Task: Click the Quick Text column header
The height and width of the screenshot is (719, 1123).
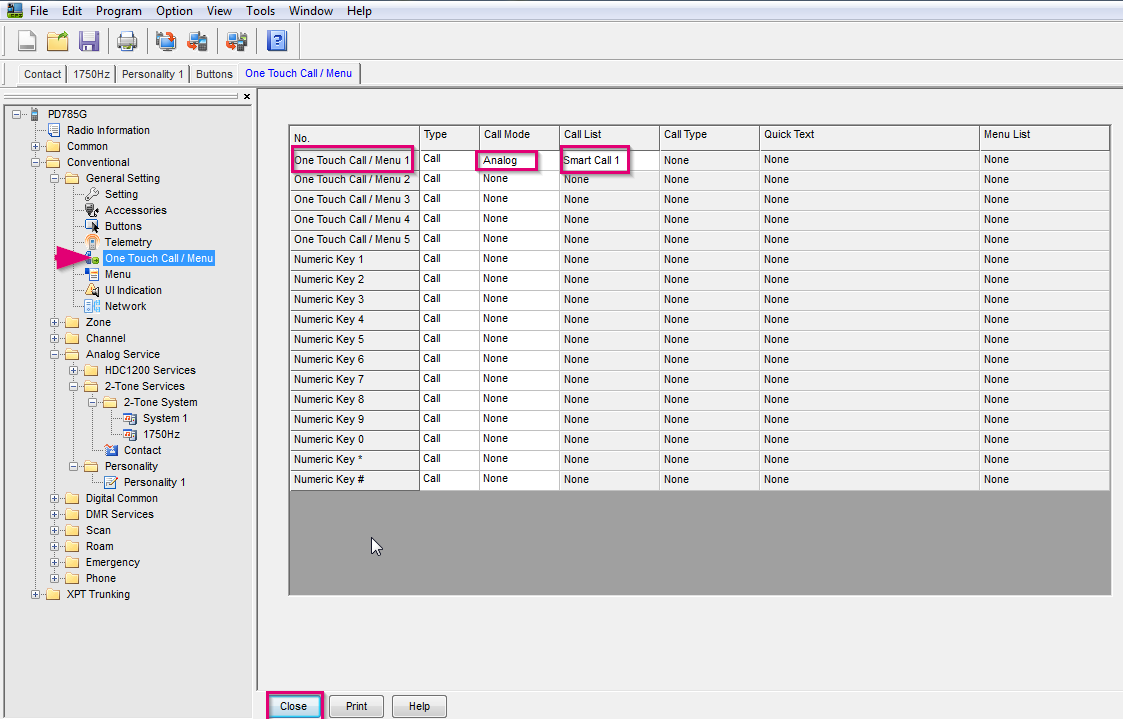Action: coord(869,137)
